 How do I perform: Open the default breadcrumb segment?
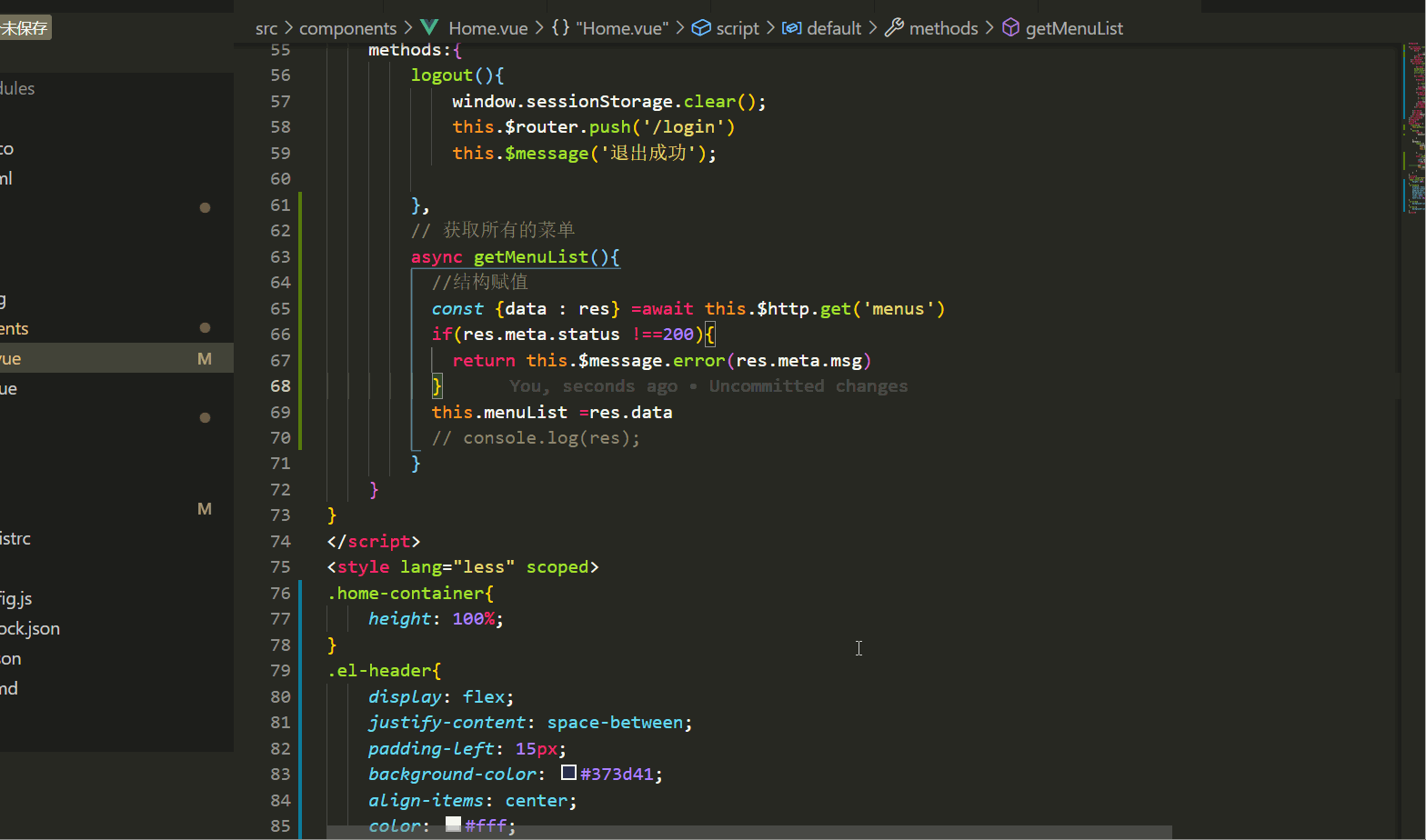click(x=834, y=28)
